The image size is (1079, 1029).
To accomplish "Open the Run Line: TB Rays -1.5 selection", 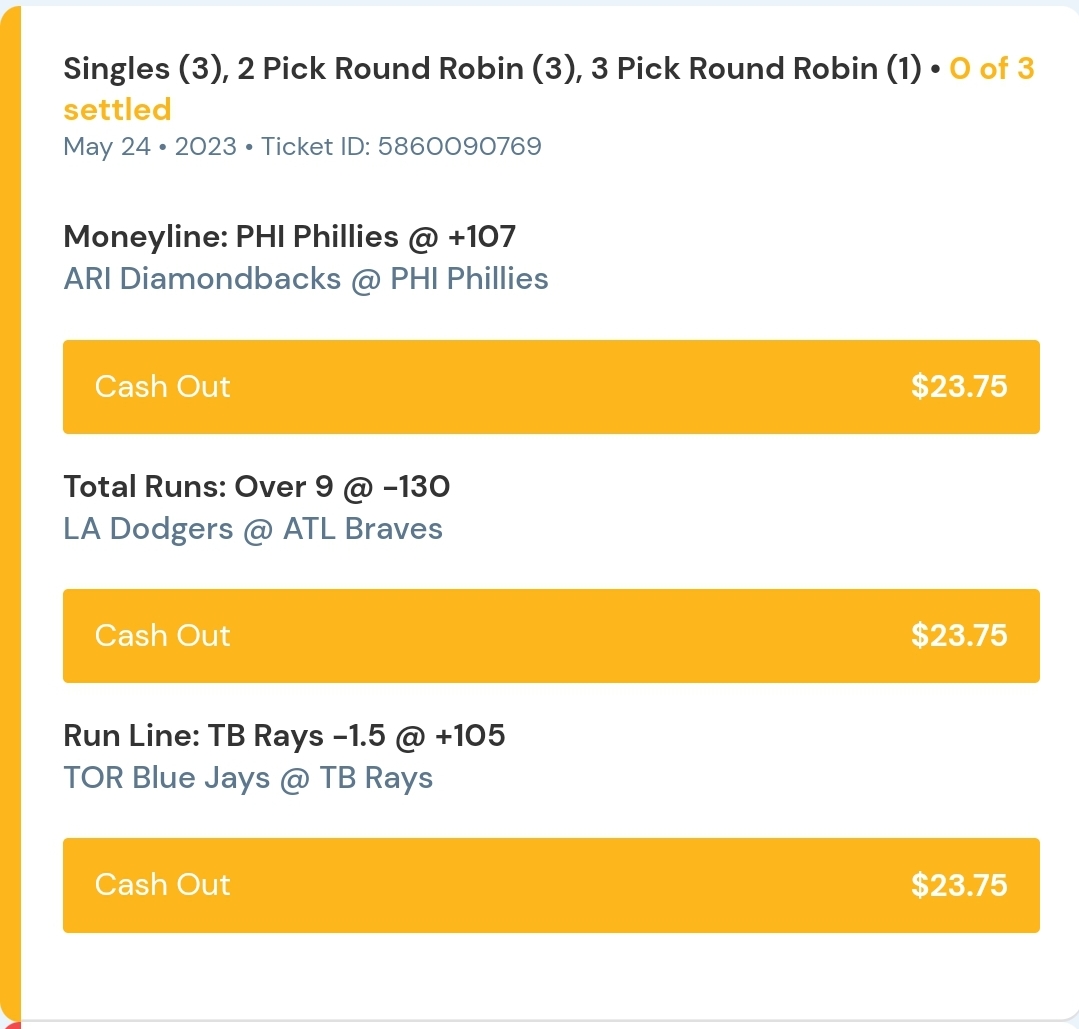I will click(284, 735).
